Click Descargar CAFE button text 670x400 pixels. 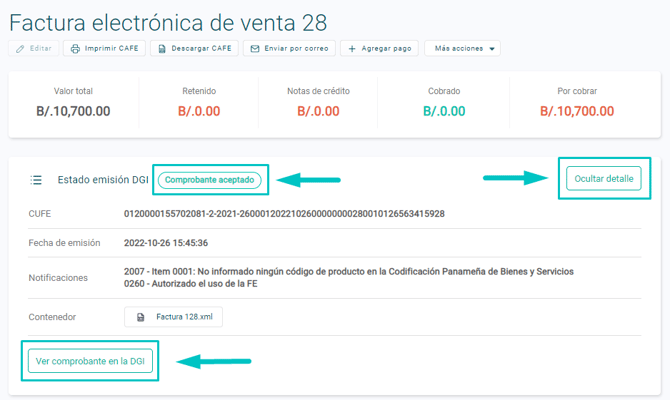pos(201,48)
